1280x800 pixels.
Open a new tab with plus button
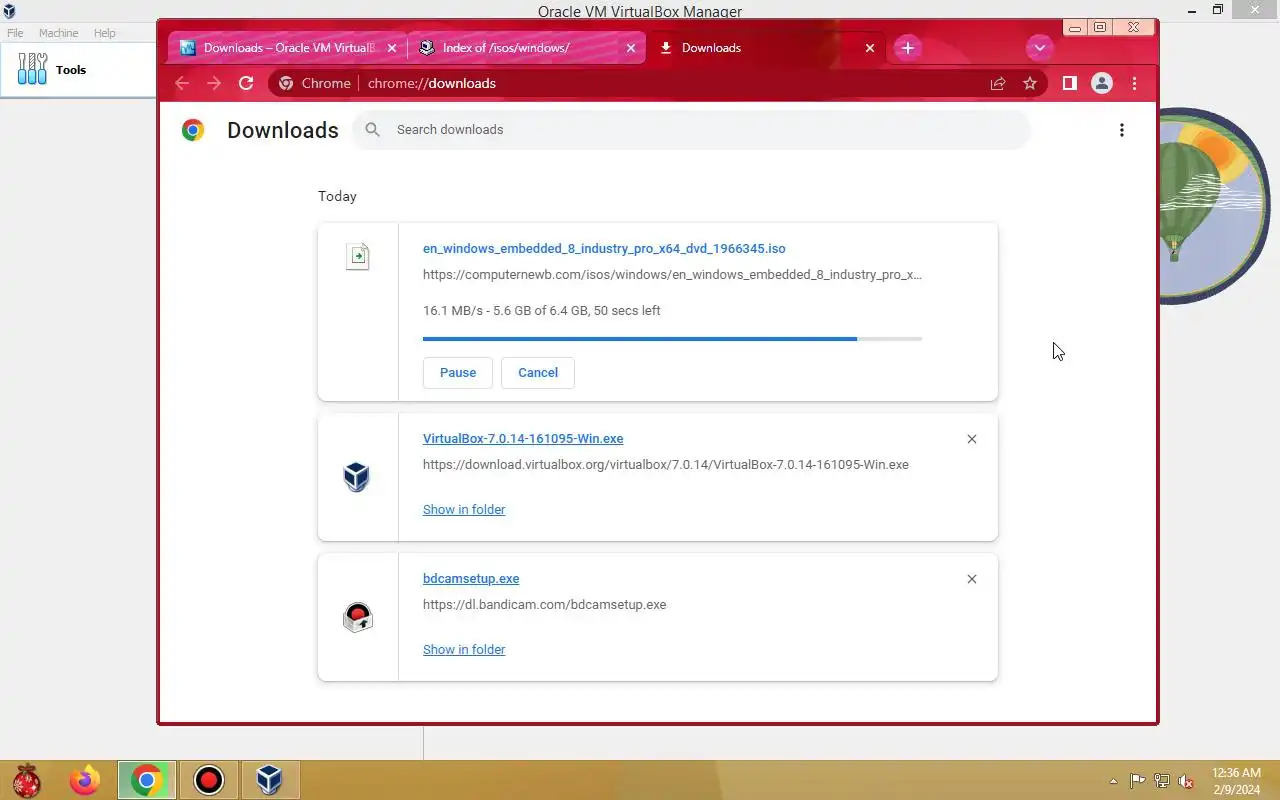click(907, 48)
